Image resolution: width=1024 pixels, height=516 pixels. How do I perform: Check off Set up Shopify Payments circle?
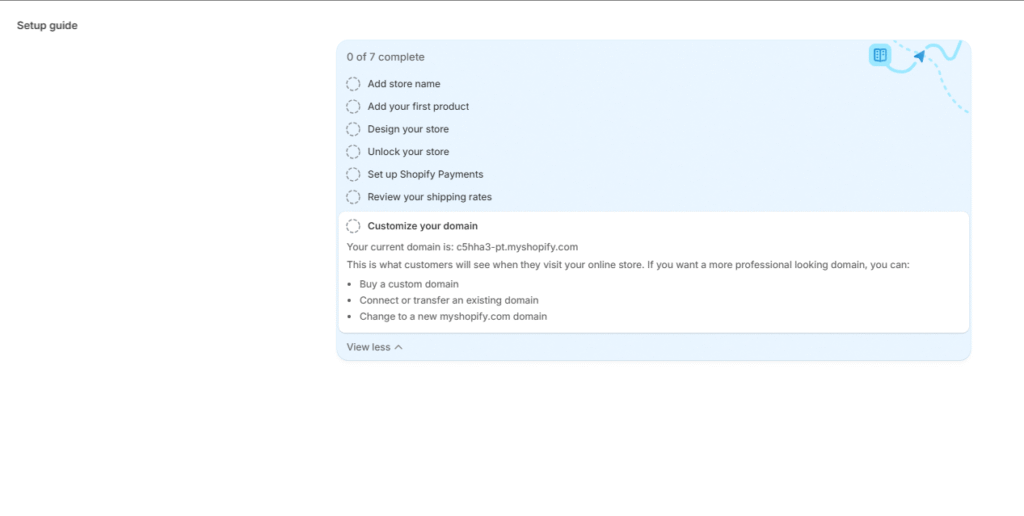(353, 175)
